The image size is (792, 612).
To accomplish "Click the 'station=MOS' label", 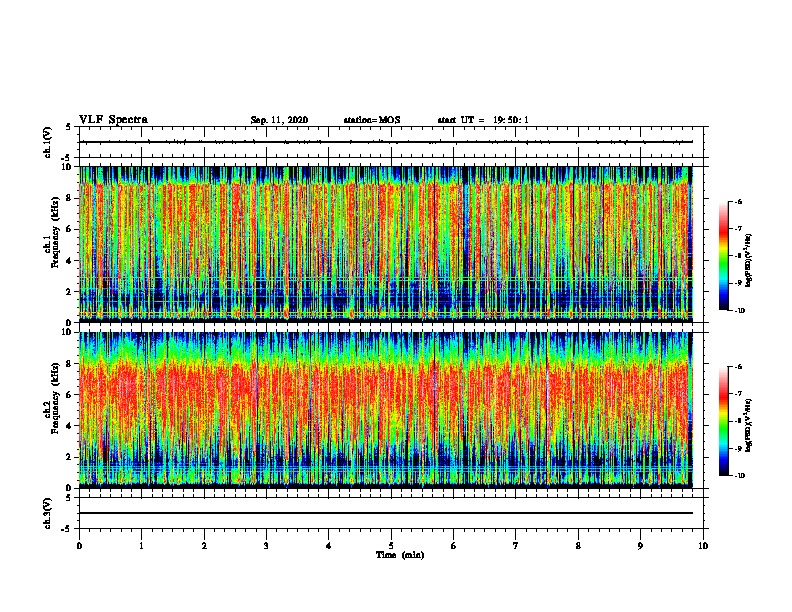I will (372, 120).
